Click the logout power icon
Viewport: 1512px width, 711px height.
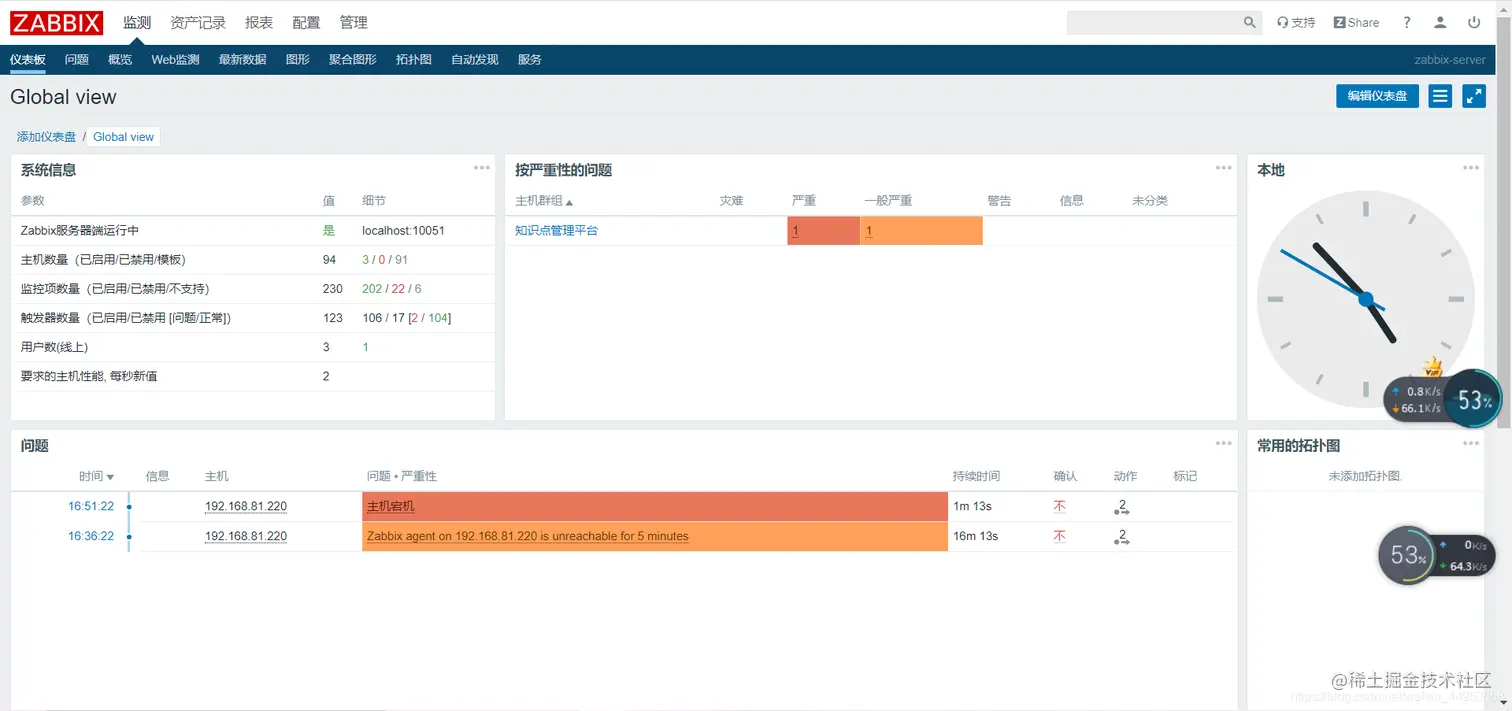(x=1474, y=22)
